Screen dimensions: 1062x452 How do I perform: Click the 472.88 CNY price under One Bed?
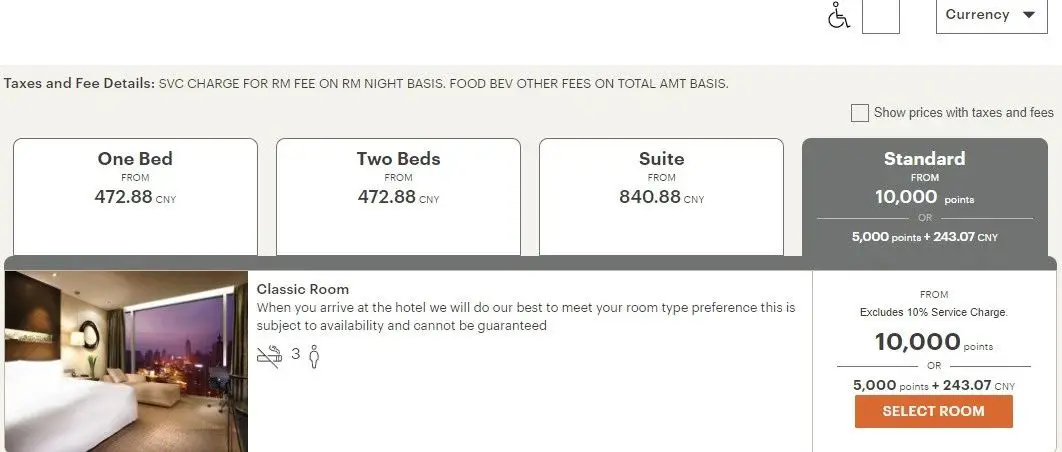point(135,197)
